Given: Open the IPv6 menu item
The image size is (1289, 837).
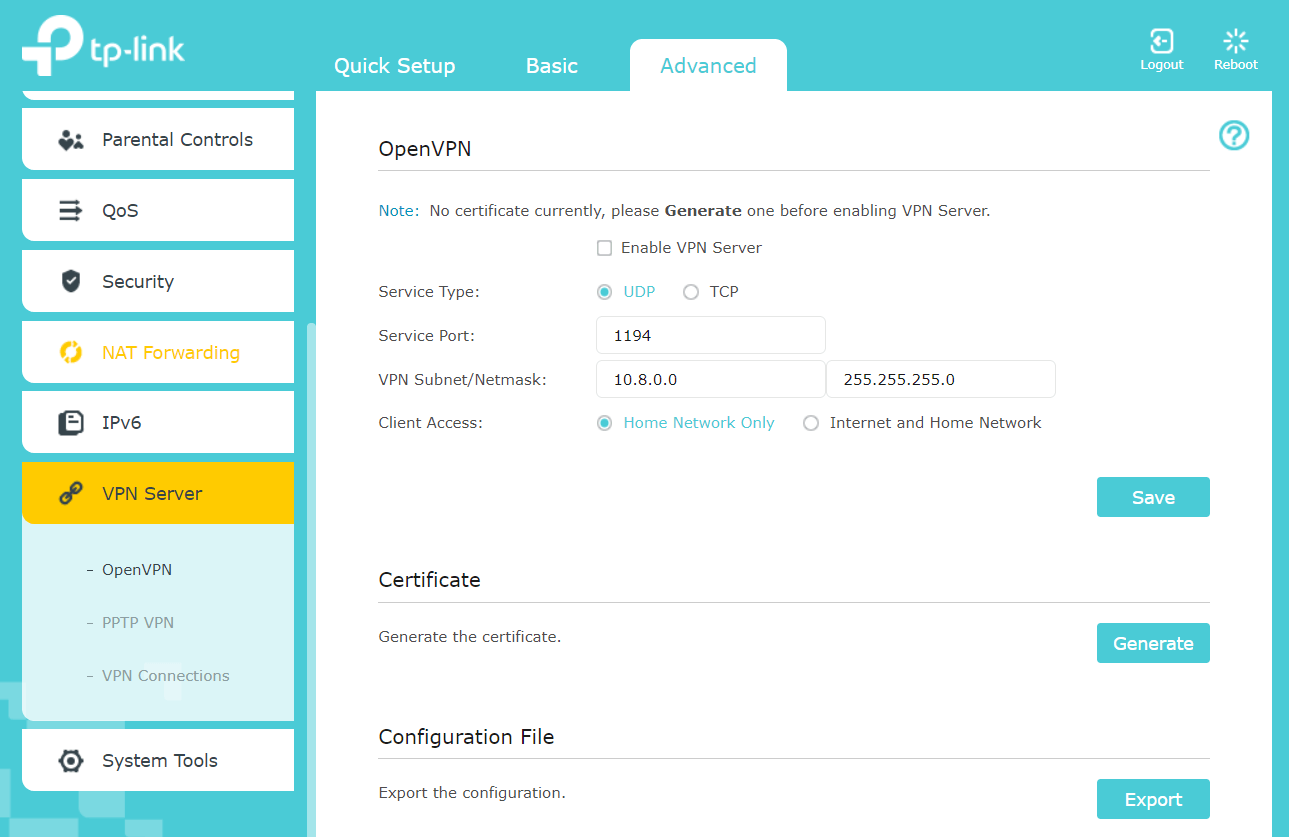Looking at the screenshot, I should [x=158, y=423].
